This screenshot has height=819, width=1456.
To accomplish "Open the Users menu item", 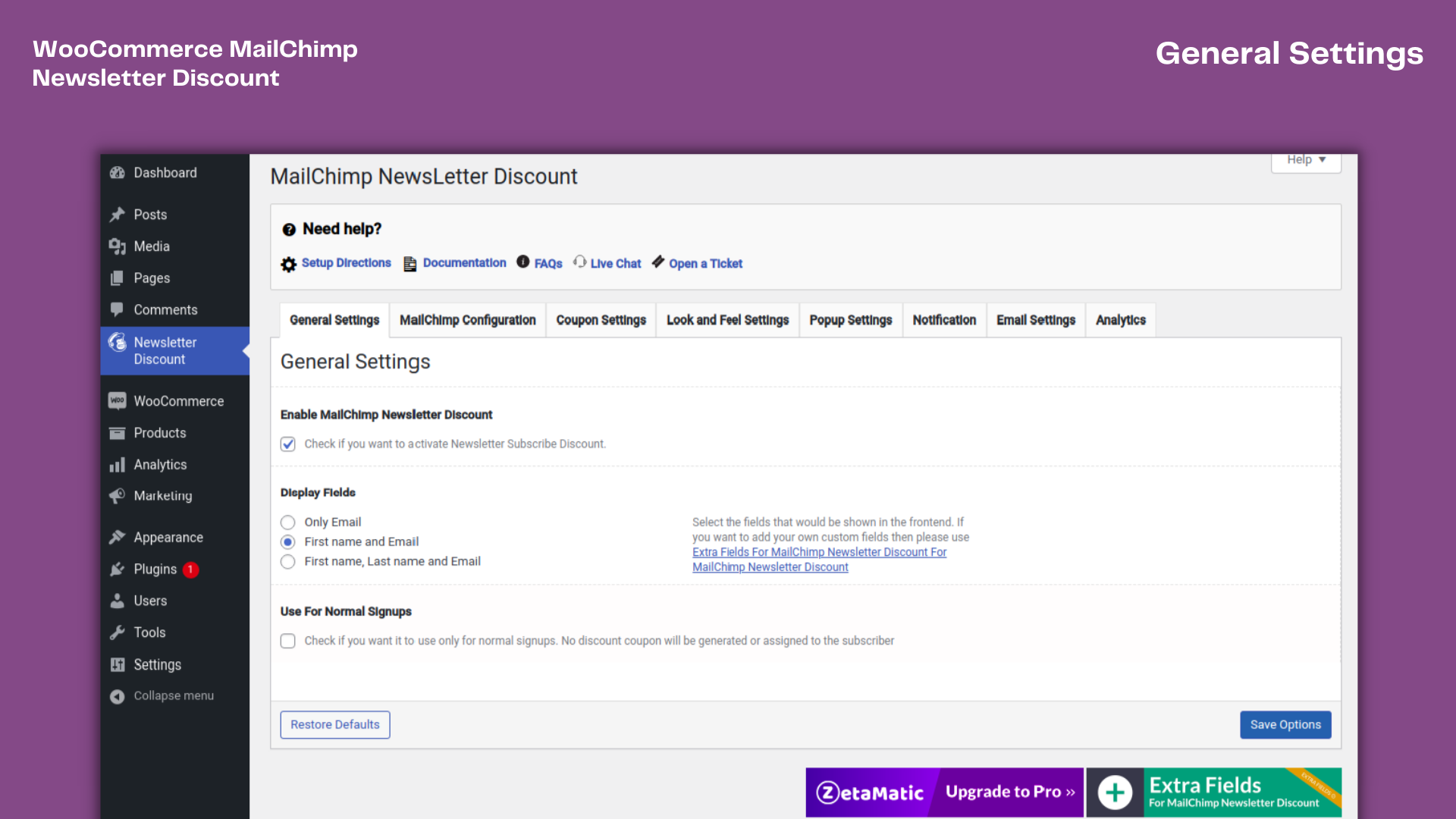I will 175,601.
